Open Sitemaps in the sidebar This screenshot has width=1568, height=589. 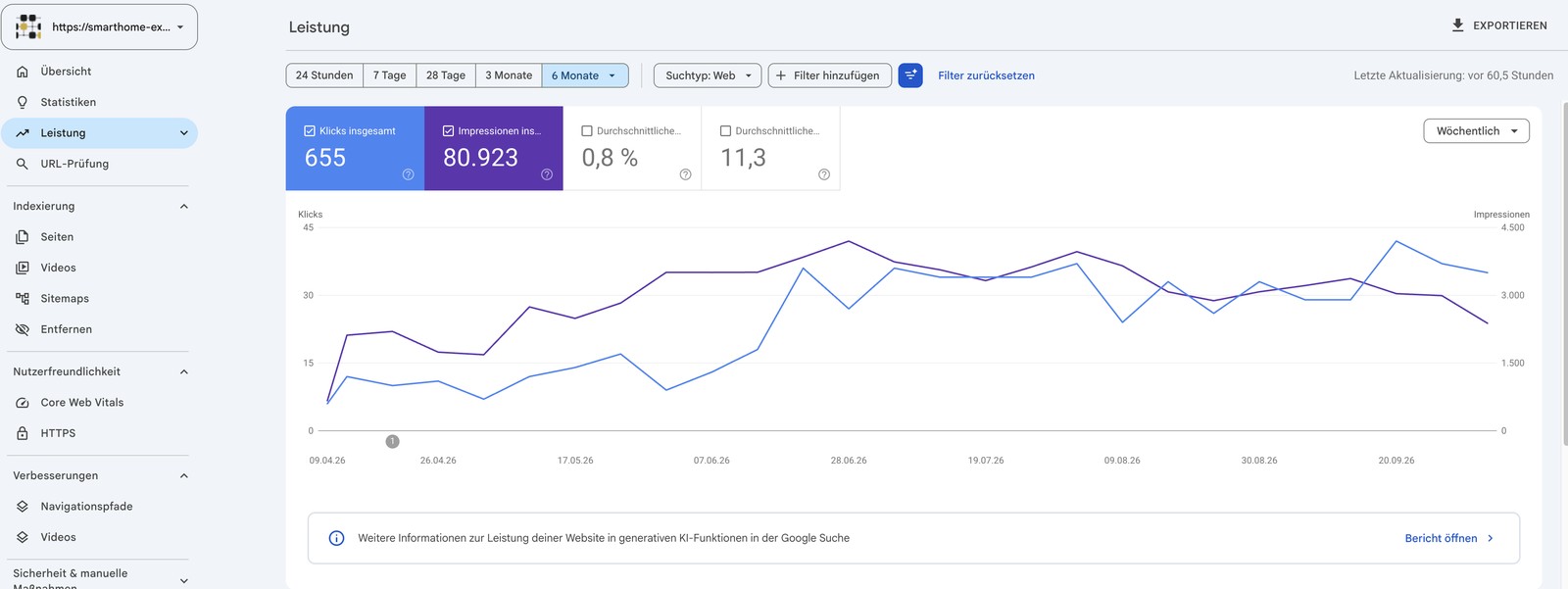[x=99, y=299]
